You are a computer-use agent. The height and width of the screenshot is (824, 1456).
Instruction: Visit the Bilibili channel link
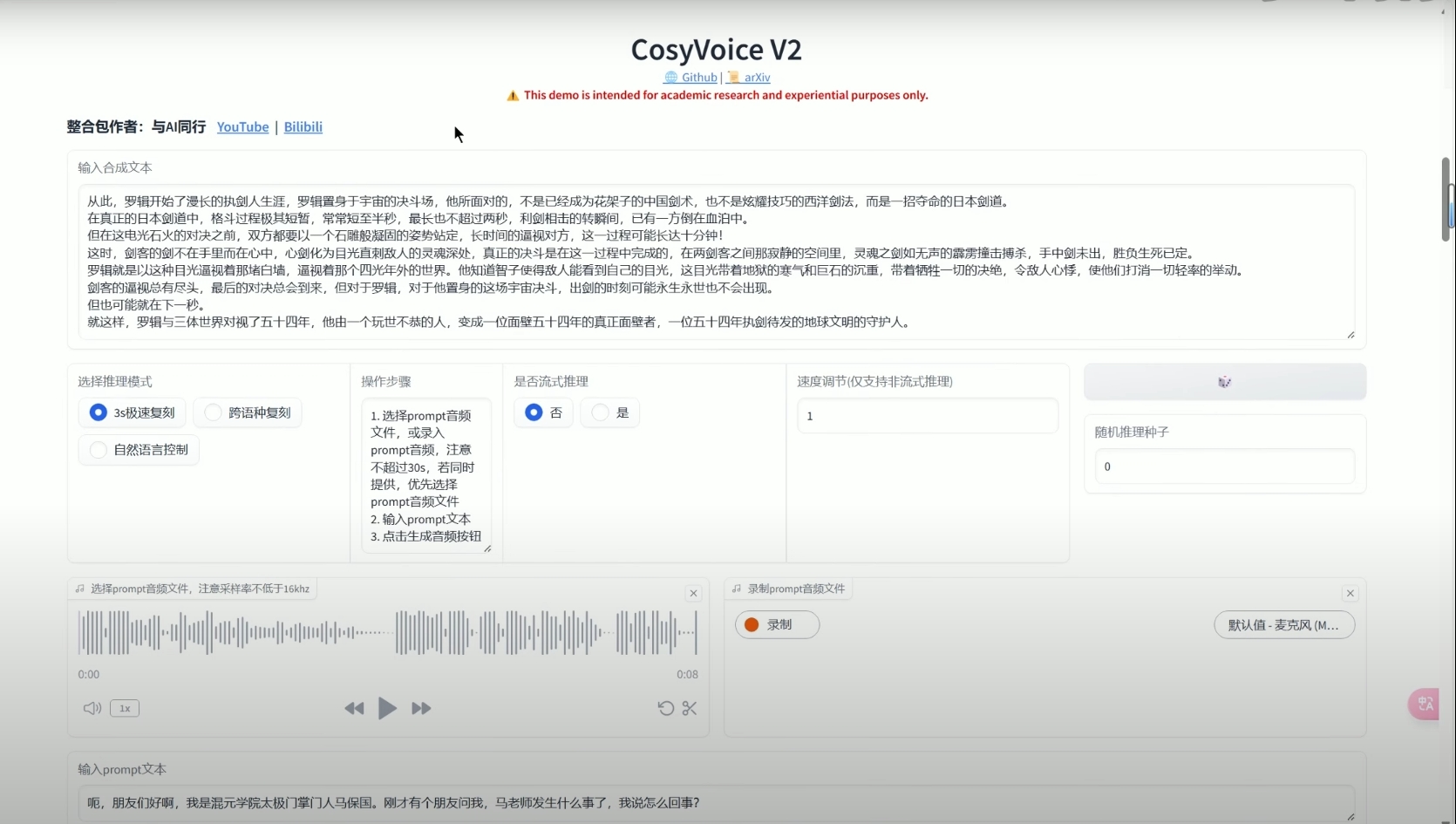(x=302, y=126)
